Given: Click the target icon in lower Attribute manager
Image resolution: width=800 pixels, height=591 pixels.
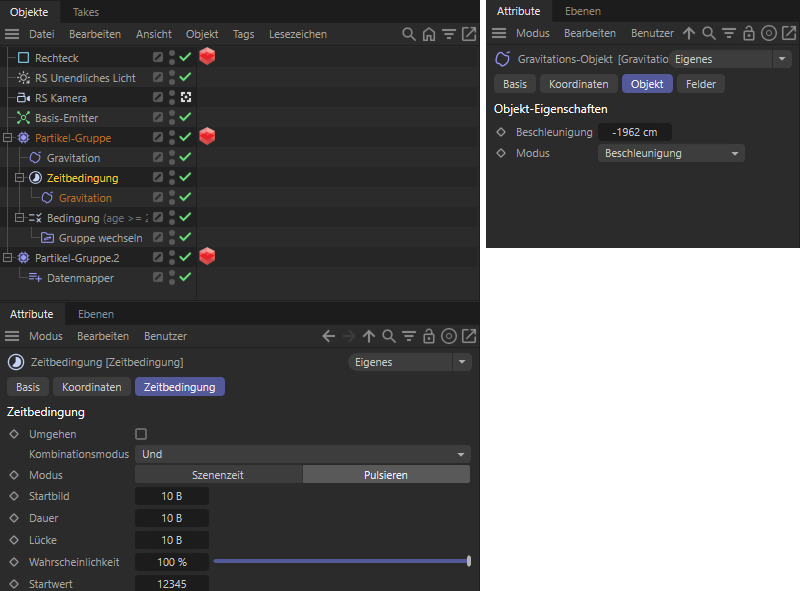Looking at the screenshot, I should (449, 336).
